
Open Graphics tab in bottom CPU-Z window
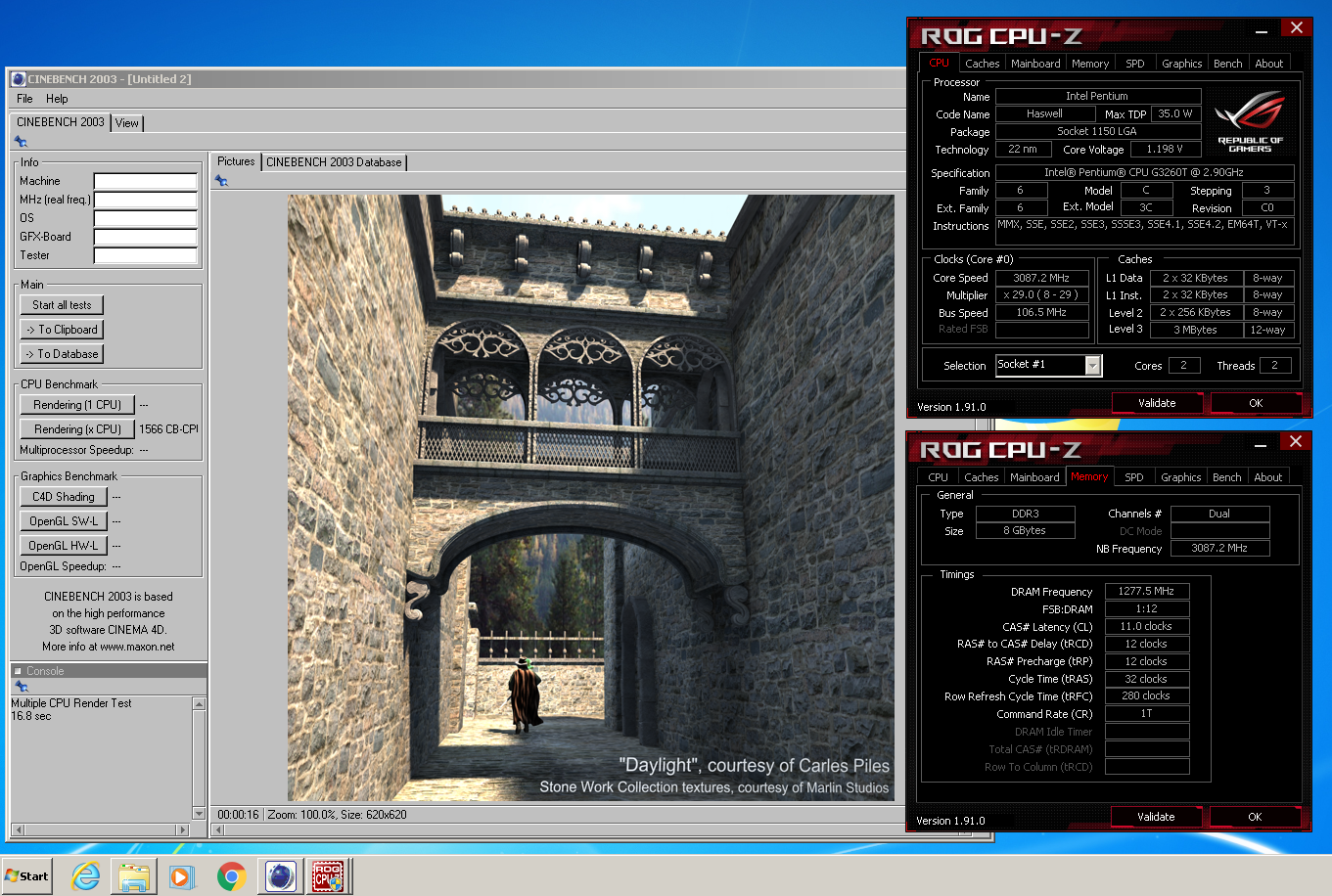1181,477
